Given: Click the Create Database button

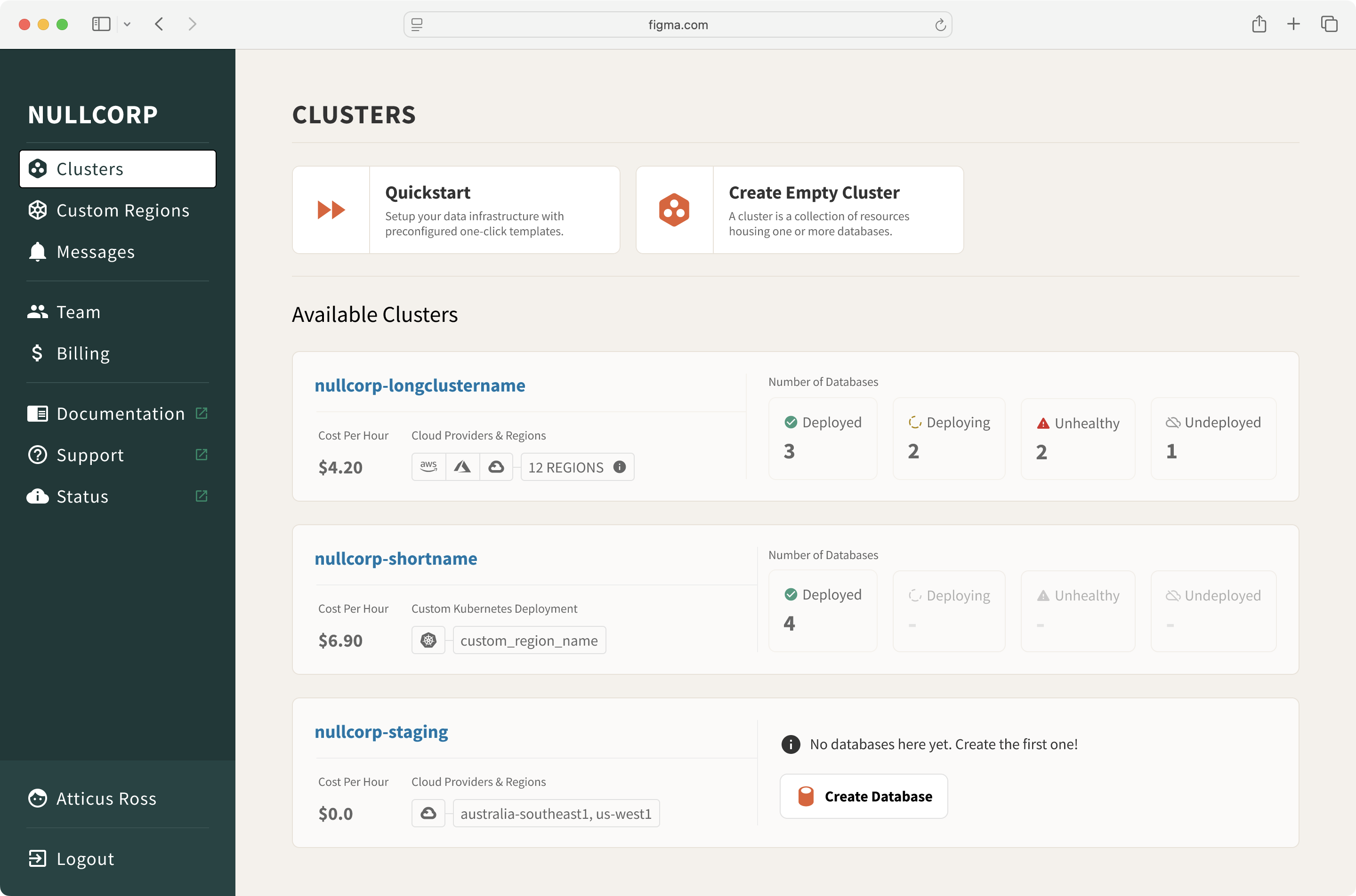Looking at the screenshot, I should (863, 796).
